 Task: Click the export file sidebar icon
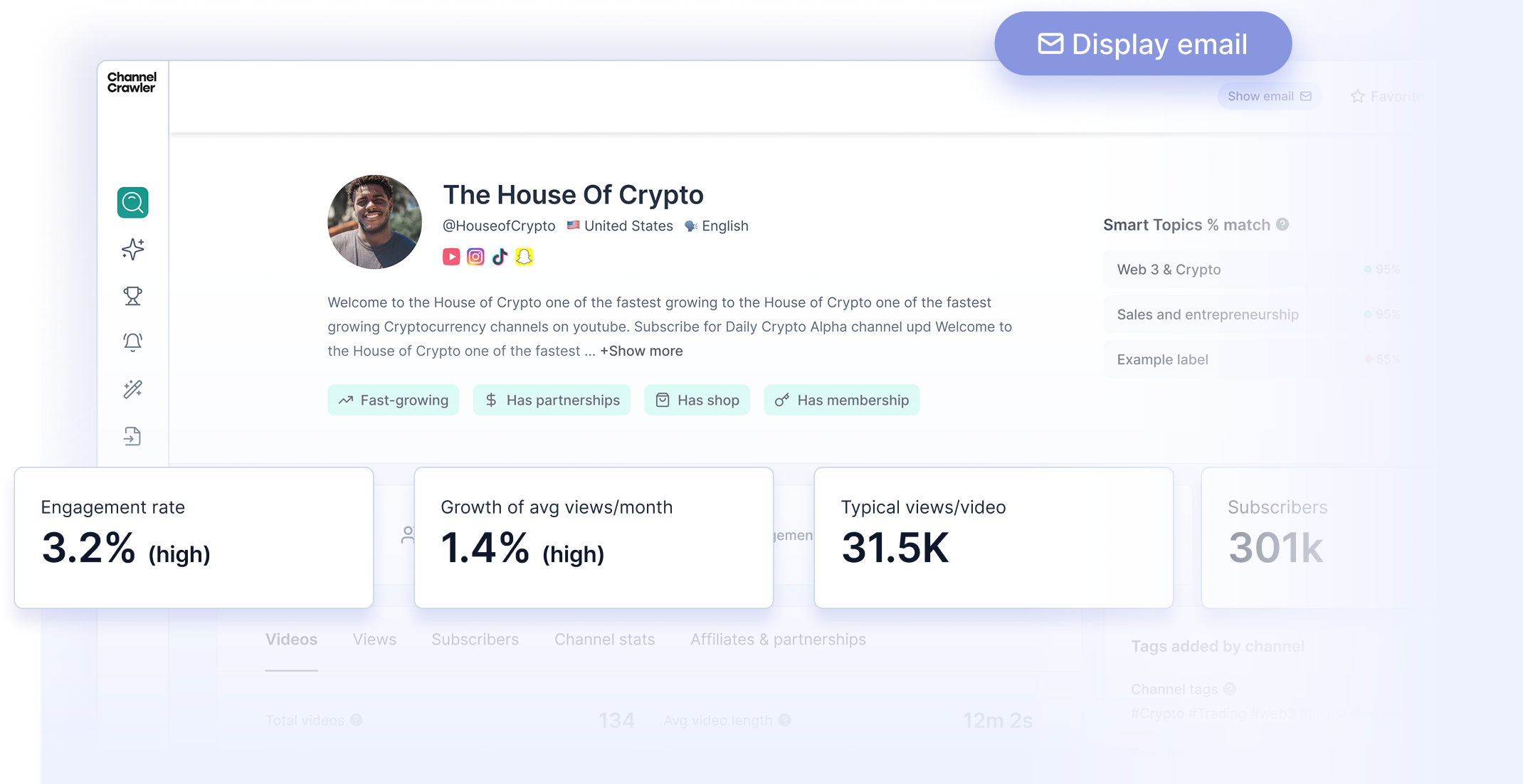[132, 435]
